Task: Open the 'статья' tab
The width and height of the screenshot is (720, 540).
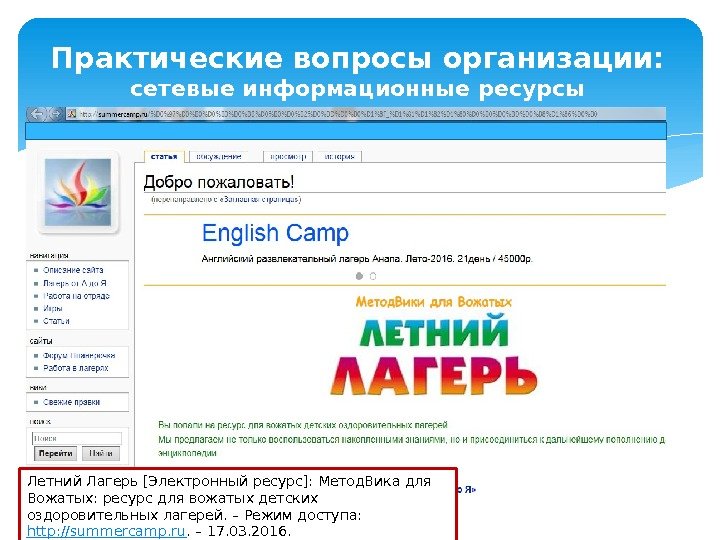Action: point(164,157)
